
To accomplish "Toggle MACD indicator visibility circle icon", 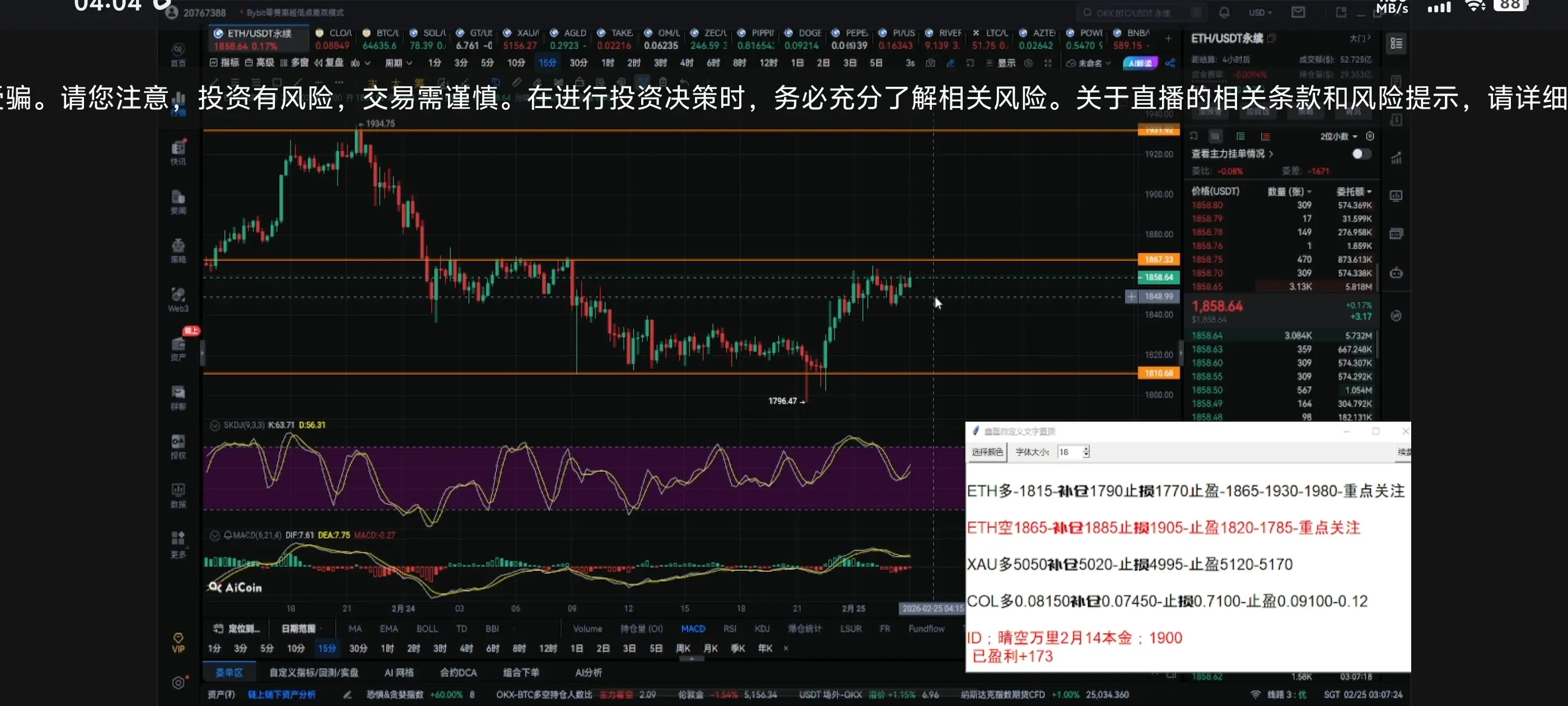I will 214,536.
